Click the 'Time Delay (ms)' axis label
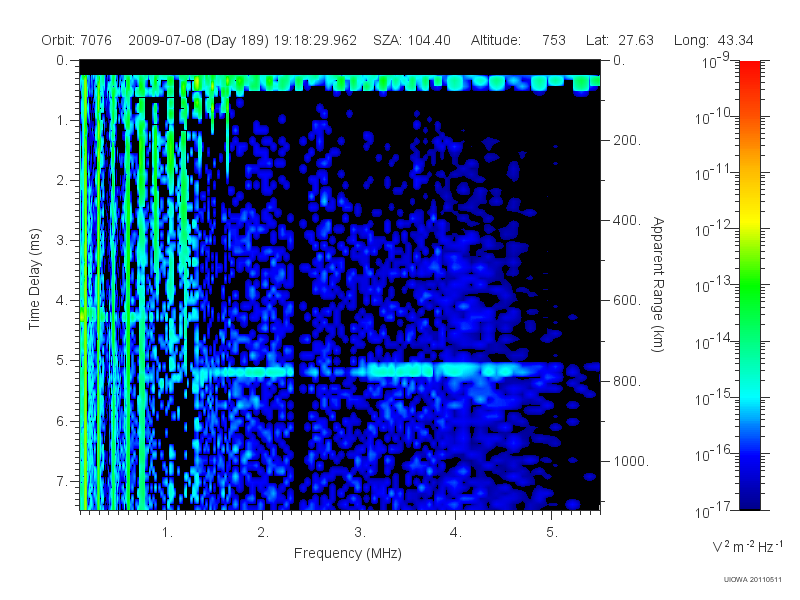This screenshot has height=600, width=800. coord(34,279)
